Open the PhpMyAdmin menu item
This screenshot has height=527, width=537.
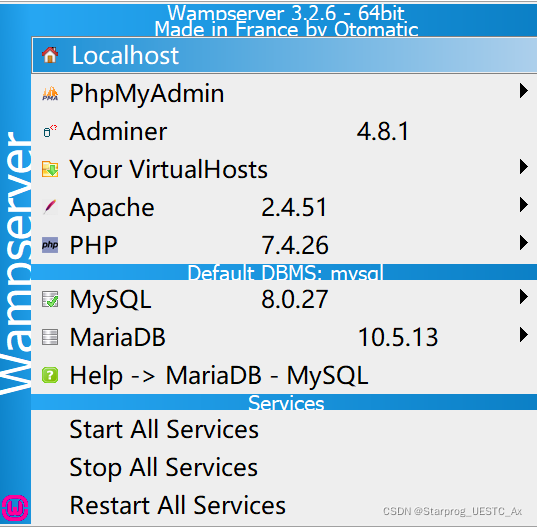(x=284, y=93)
